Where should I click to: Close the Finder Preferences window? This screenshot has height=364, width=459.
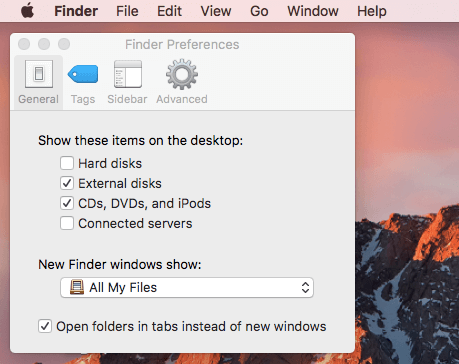[24, 44]
